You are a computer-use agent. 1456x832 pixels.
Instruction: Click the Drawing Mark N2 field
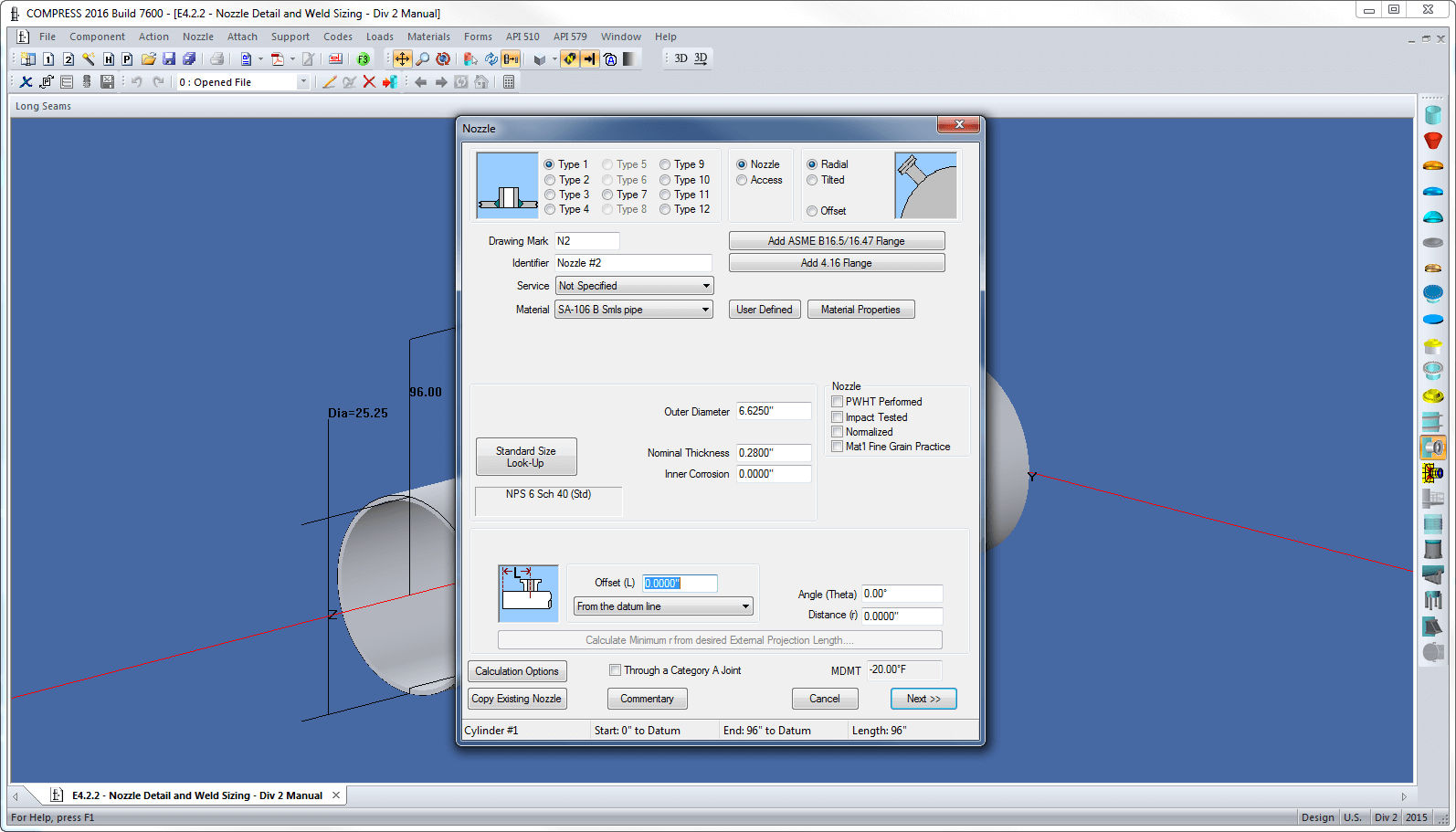coord(587,241)
